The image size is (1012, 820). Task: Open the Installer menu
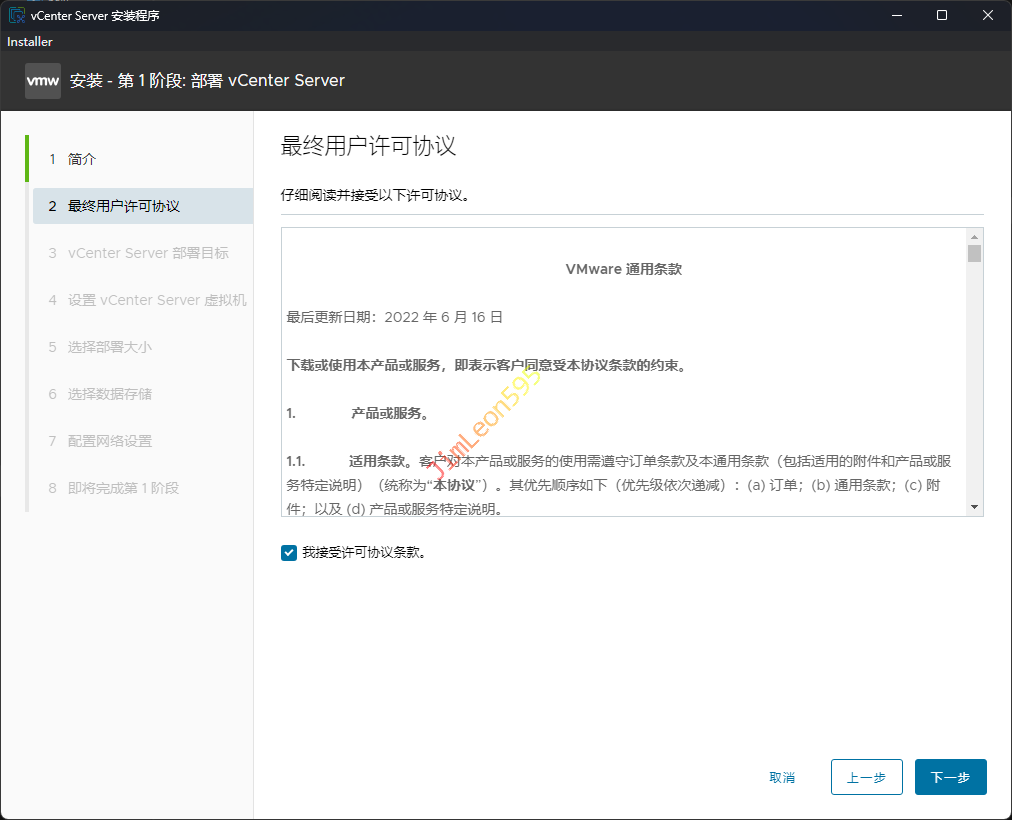point(30,42)
